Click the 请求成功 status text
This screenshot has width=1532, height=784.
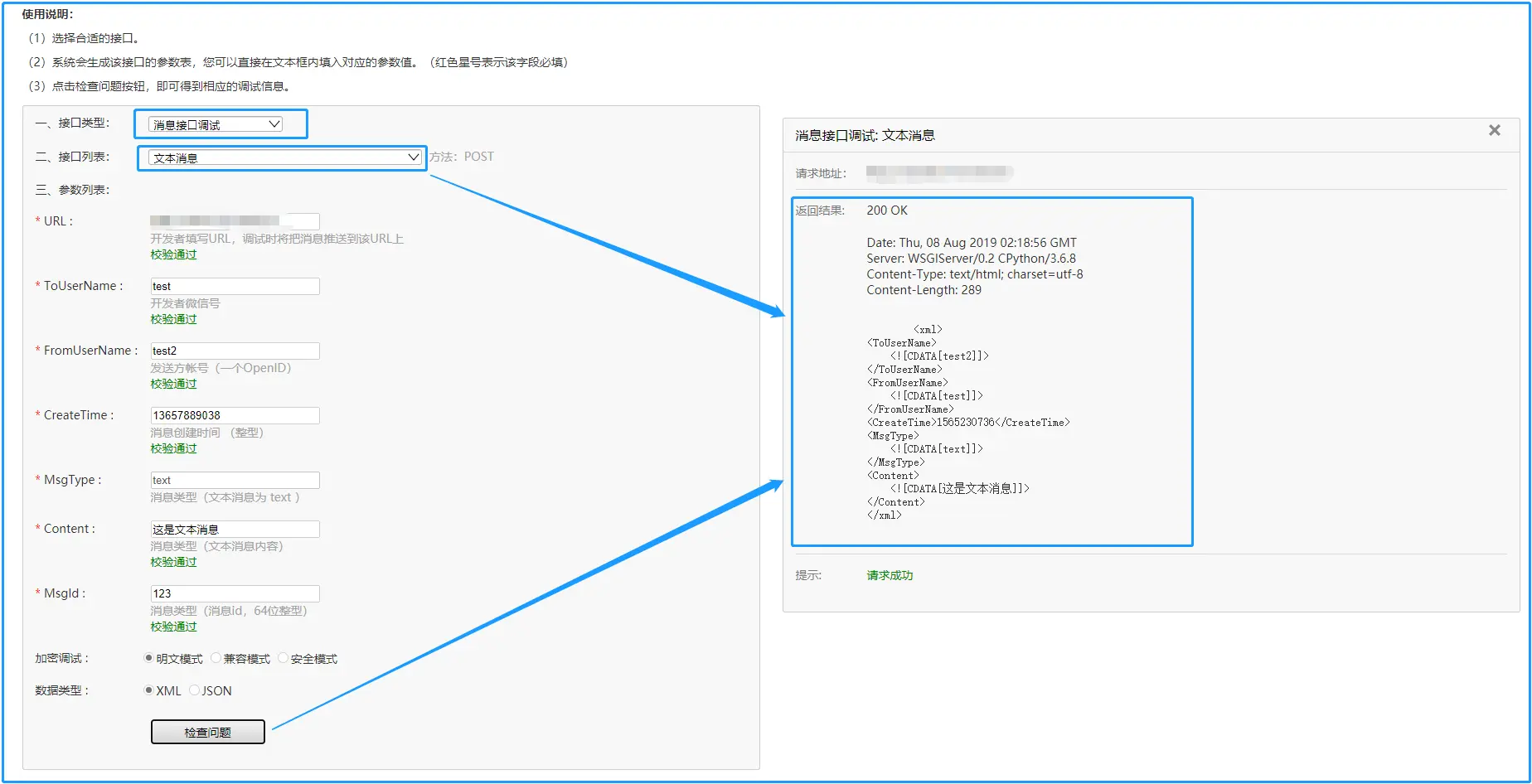pyautogui.click(x=890, y=575)
